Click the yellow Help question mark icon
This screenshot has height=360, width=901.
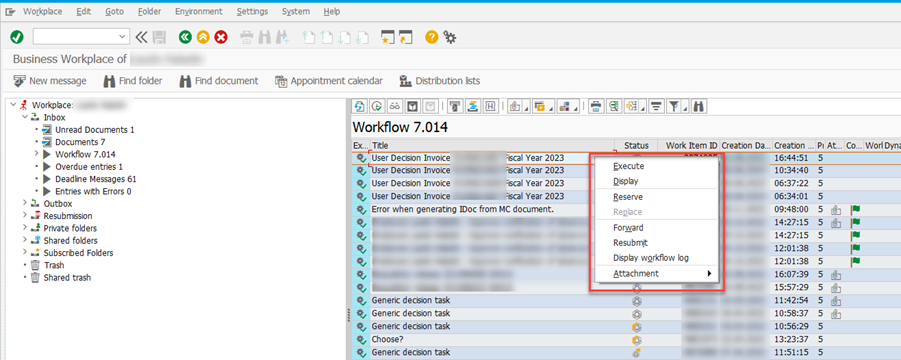click(432, 37)
